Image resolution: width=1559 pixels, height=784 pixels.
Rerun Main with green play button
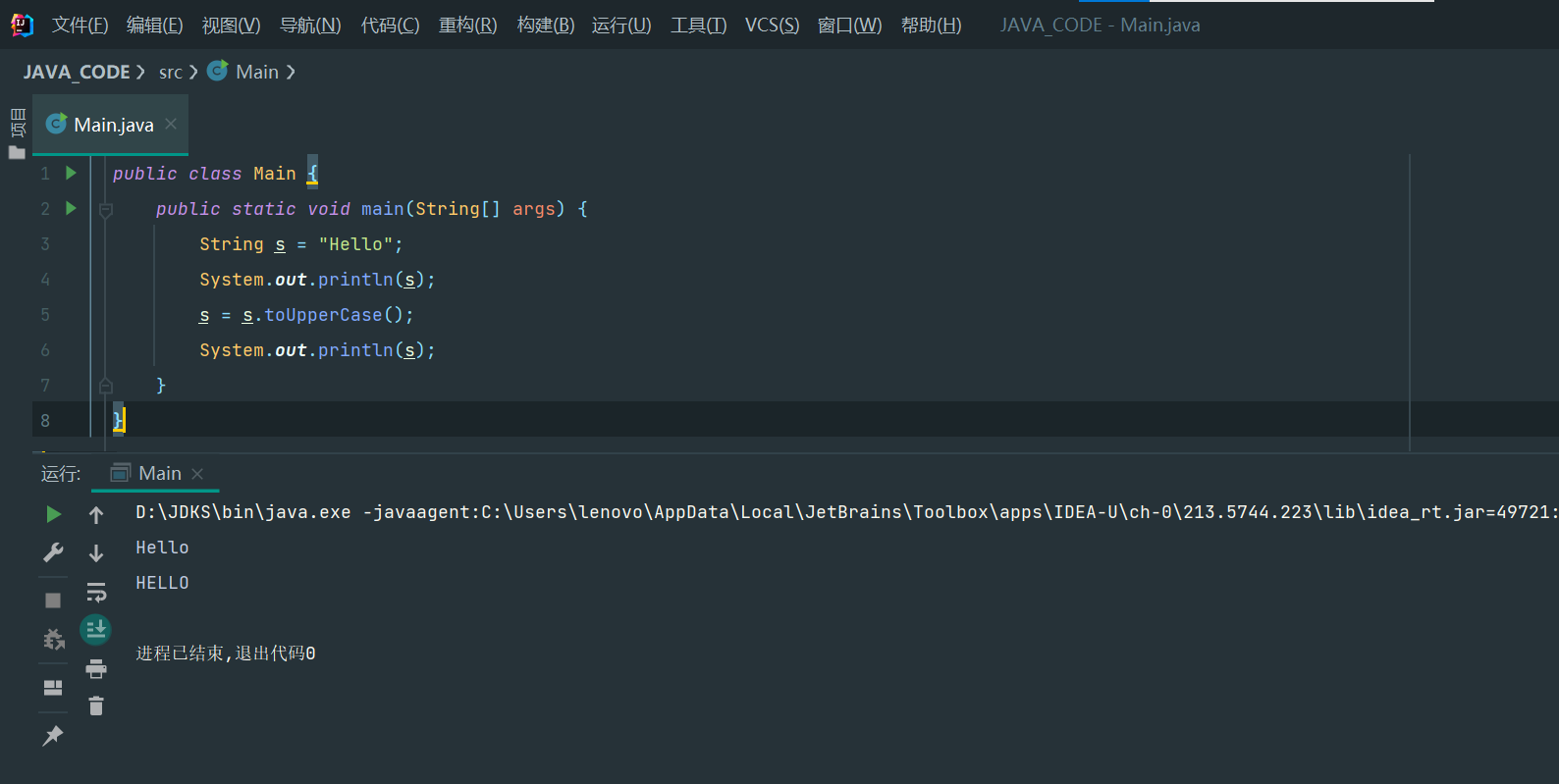pos(53,514)
